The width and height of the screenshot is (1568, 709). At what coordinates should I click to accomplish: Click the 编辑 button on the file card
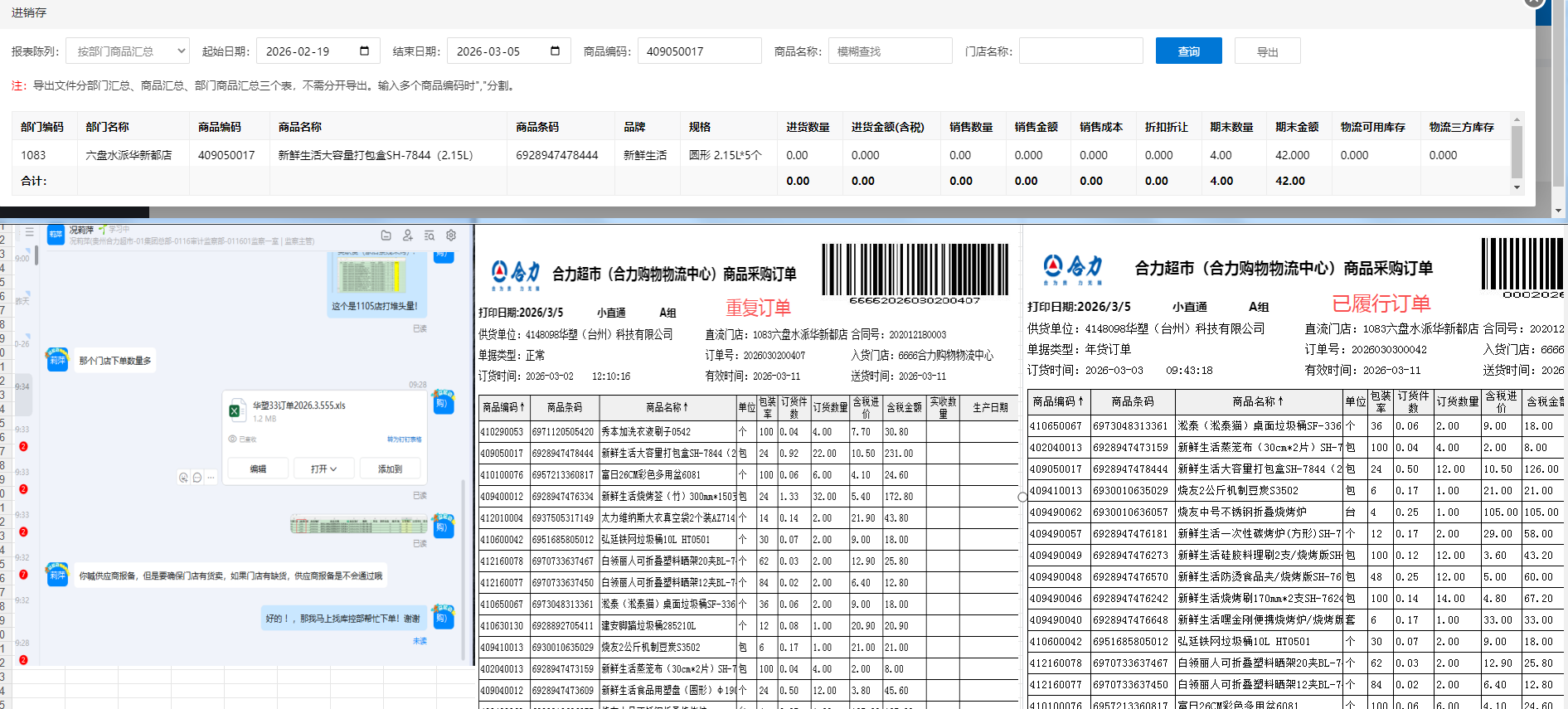pos(259,469)
